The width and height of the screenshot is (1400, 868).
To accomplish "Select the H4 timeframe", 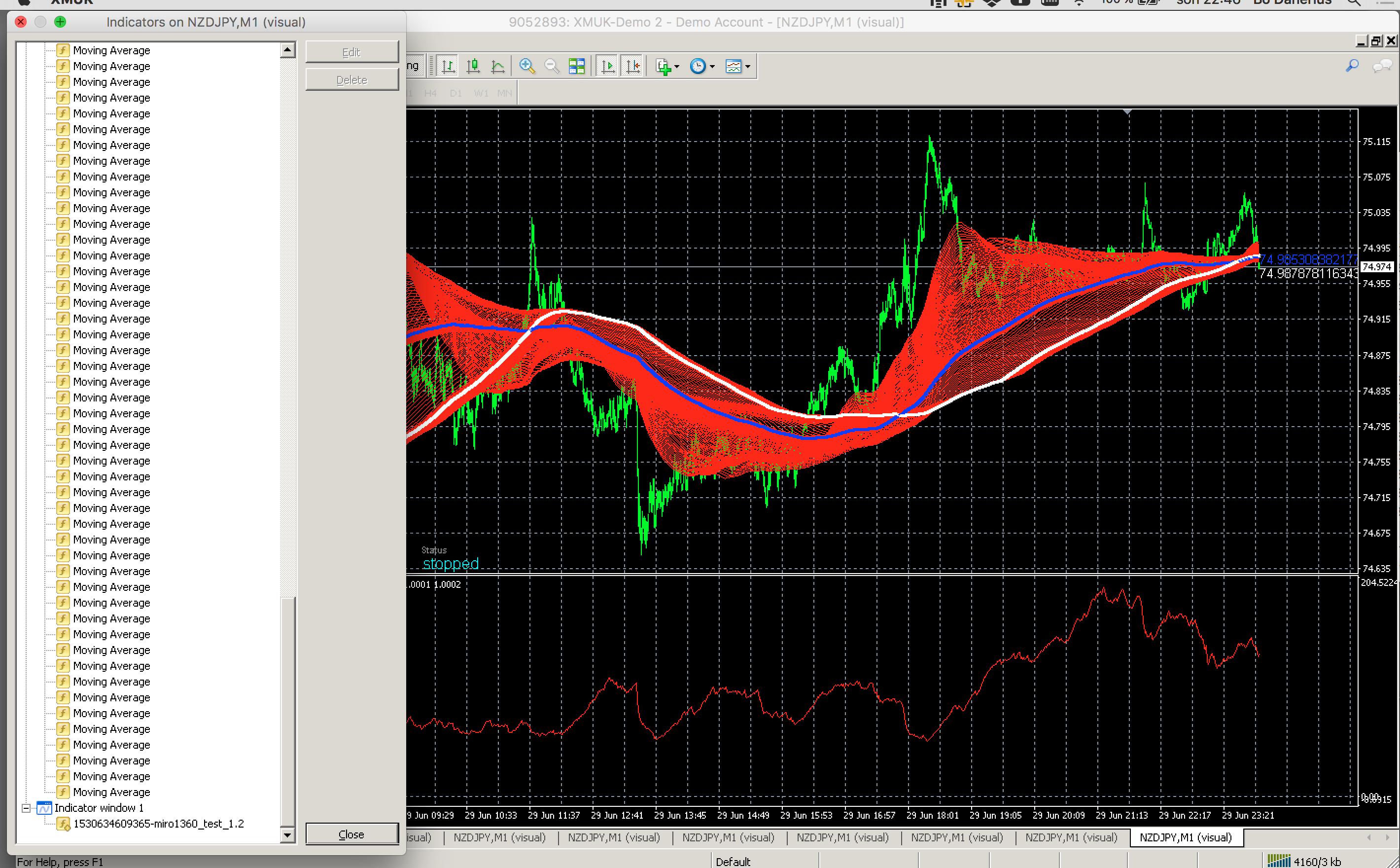I will 430,93.
